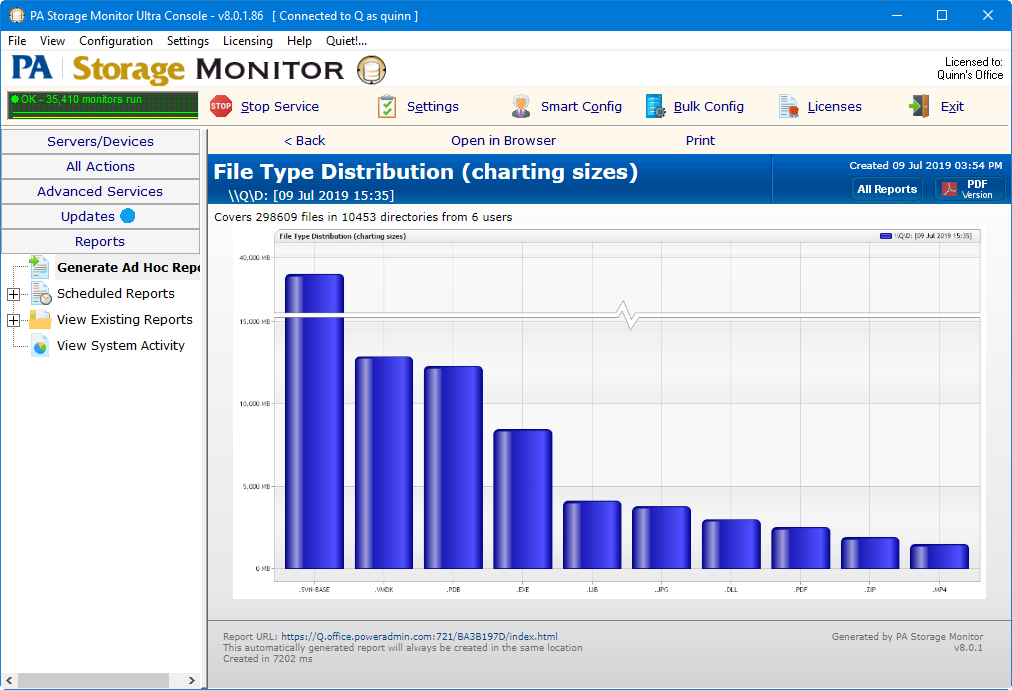
Task: Click the All Reports button
Action: tap(887, 189)
